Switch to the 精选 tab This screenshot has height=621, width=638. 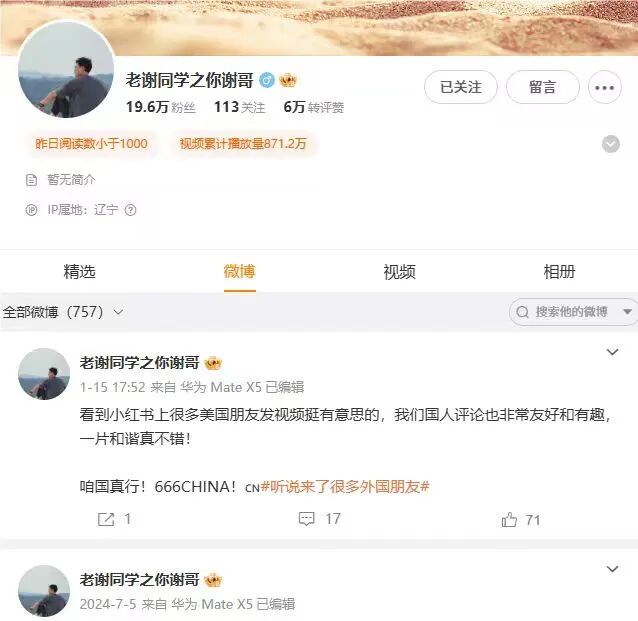[79, 271]
